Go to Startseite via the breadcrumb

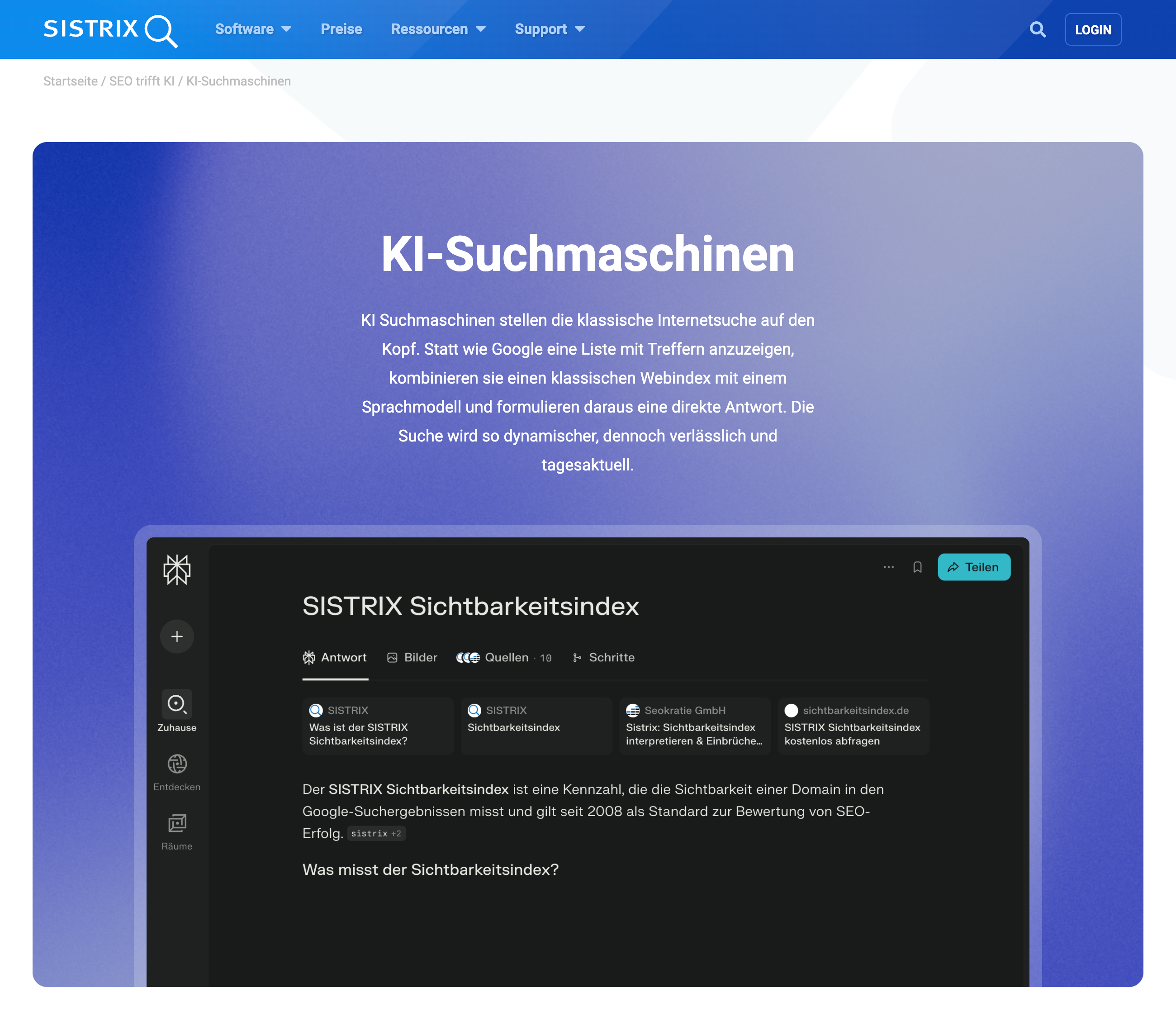tap(71, 81)
